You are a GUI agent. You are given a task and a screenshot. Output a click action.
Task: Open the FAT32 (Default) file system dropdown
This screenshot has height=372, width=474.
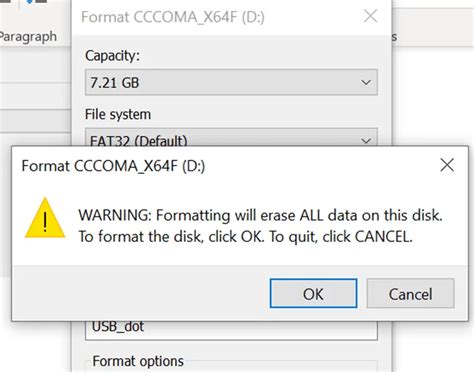[231, 137]
